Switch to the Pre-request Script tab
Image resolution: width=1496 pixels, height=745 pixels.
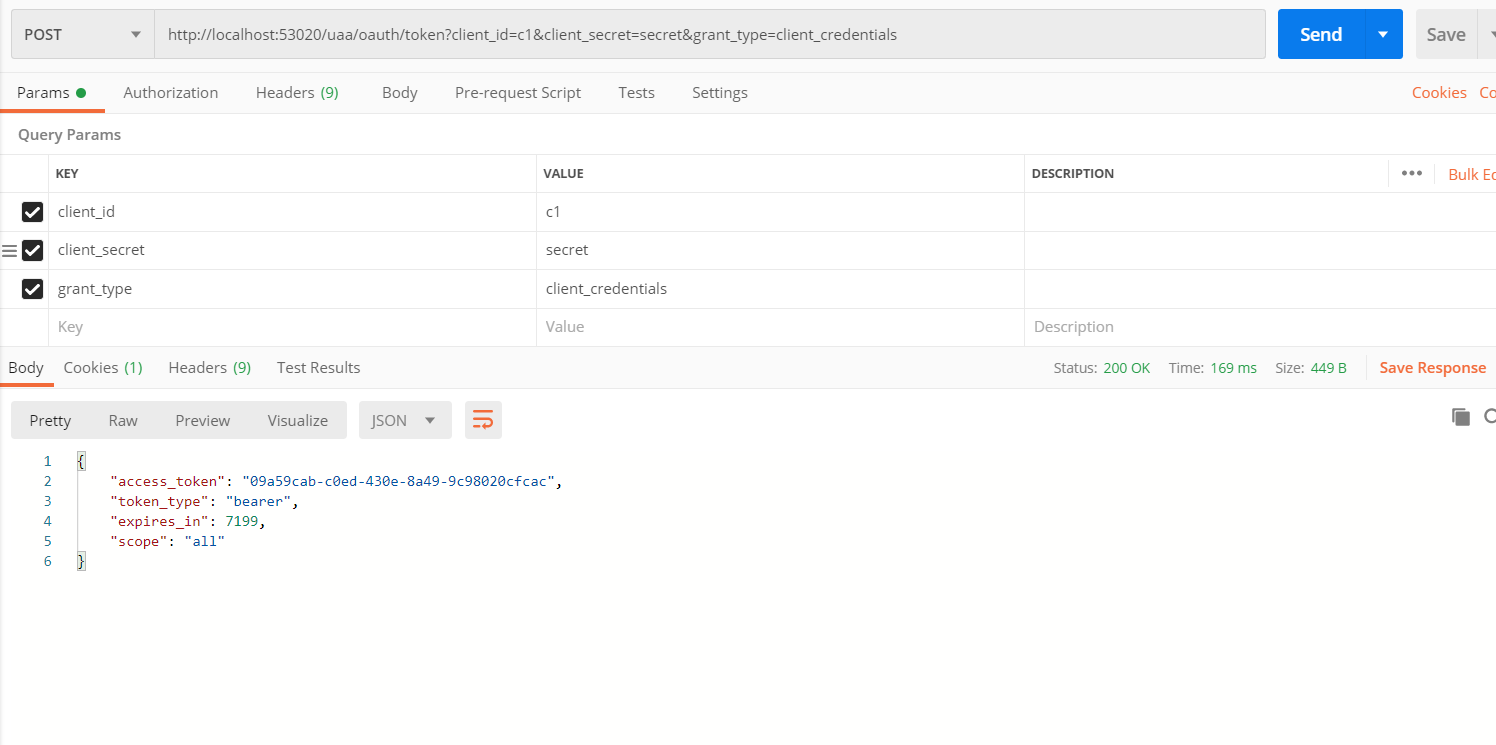517,93
